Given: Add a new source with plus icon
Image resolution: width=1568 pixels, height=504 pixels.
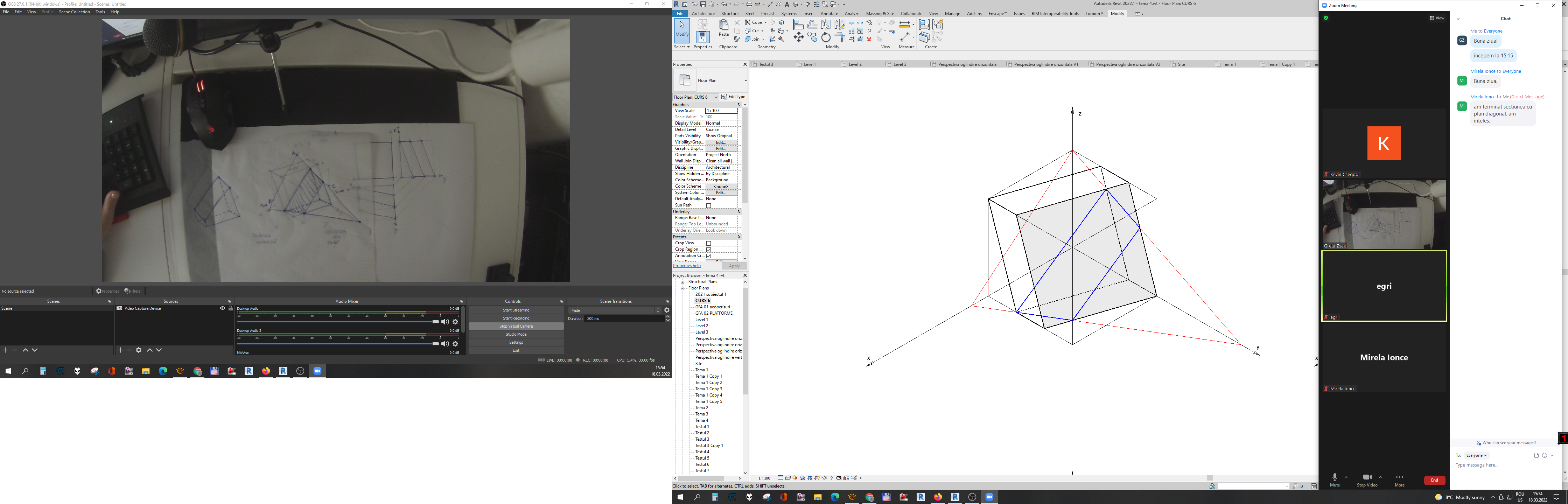Looking at the screenshot, I should (120, 350).
